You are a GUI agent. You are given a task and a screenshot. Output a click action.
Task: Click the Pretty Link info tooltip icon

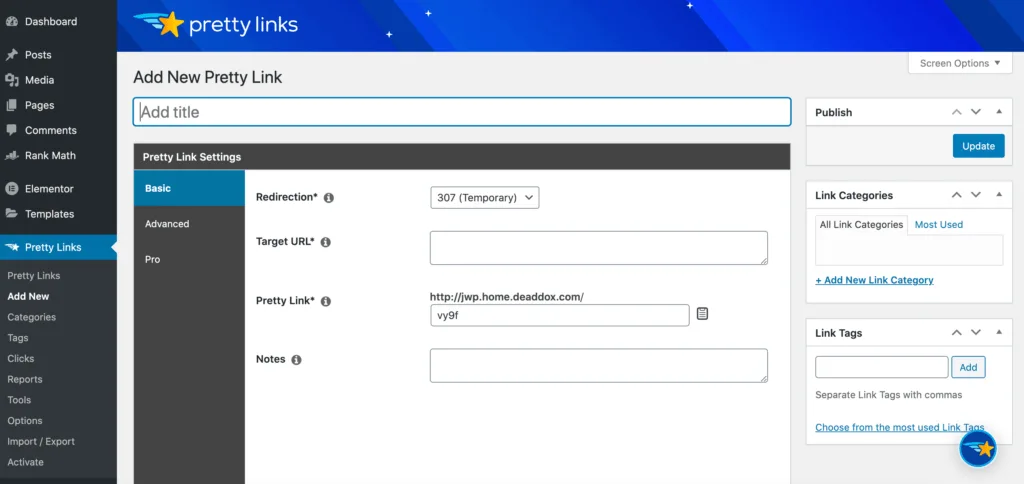(x=325, y=301)
